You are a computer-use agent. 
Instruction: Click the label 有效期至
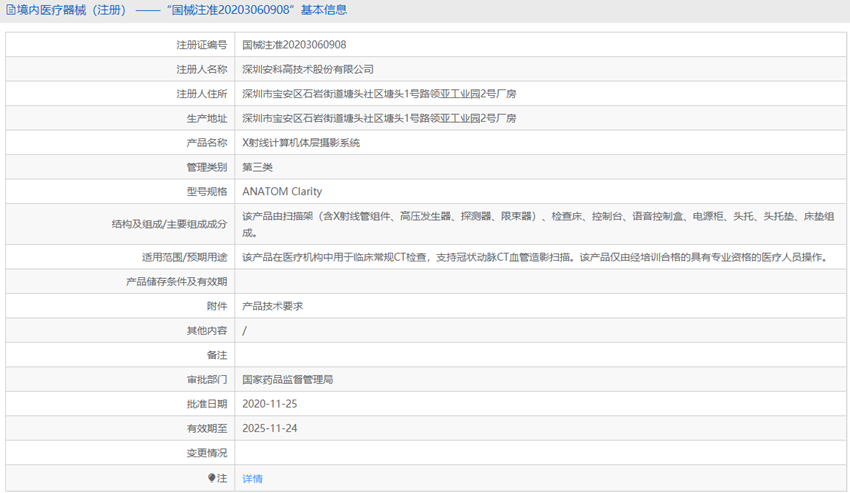click(207, 428)
